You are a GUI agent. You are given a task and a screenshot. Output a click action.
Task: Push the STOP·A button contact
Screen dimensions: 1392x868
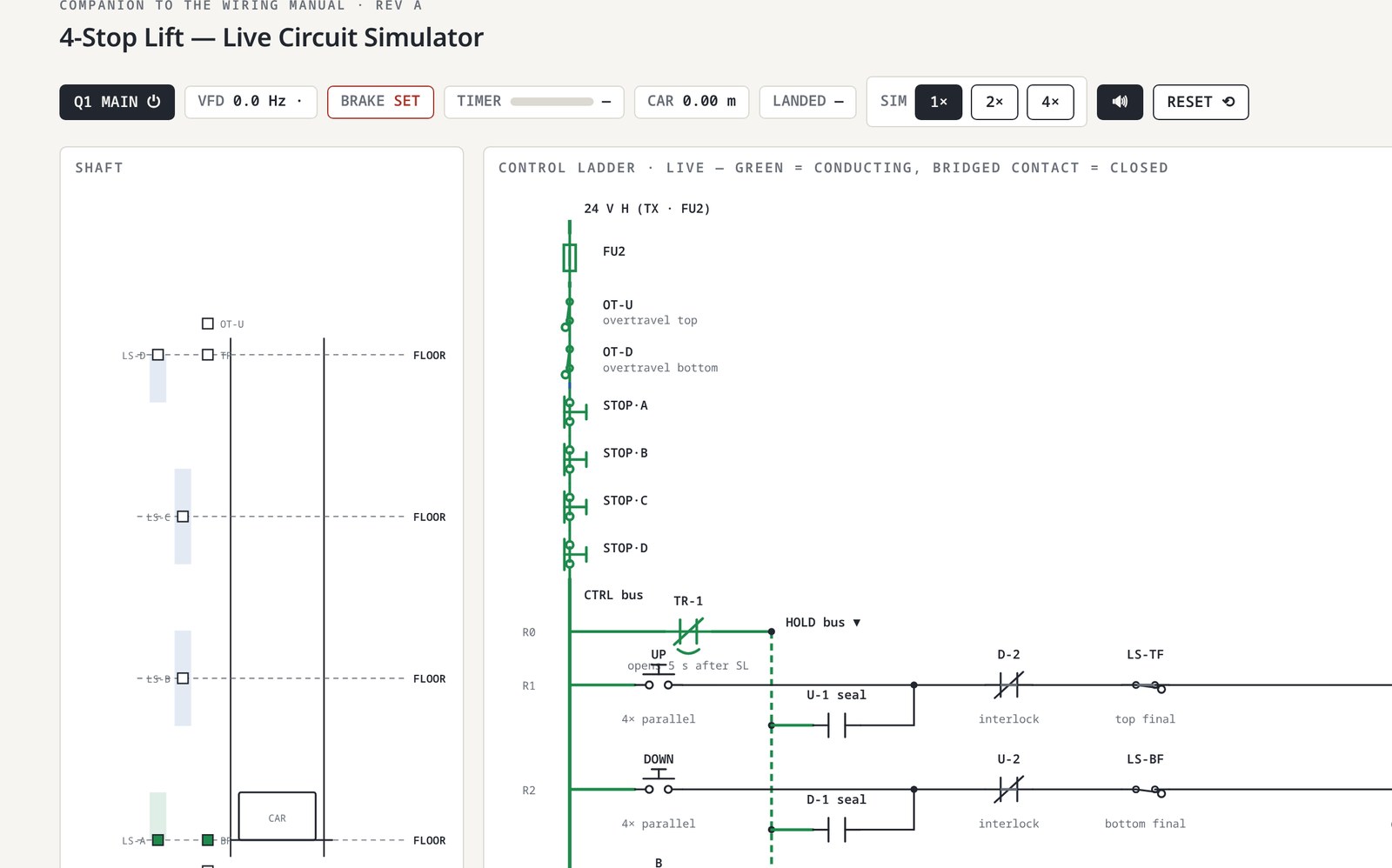pos(574,412)
